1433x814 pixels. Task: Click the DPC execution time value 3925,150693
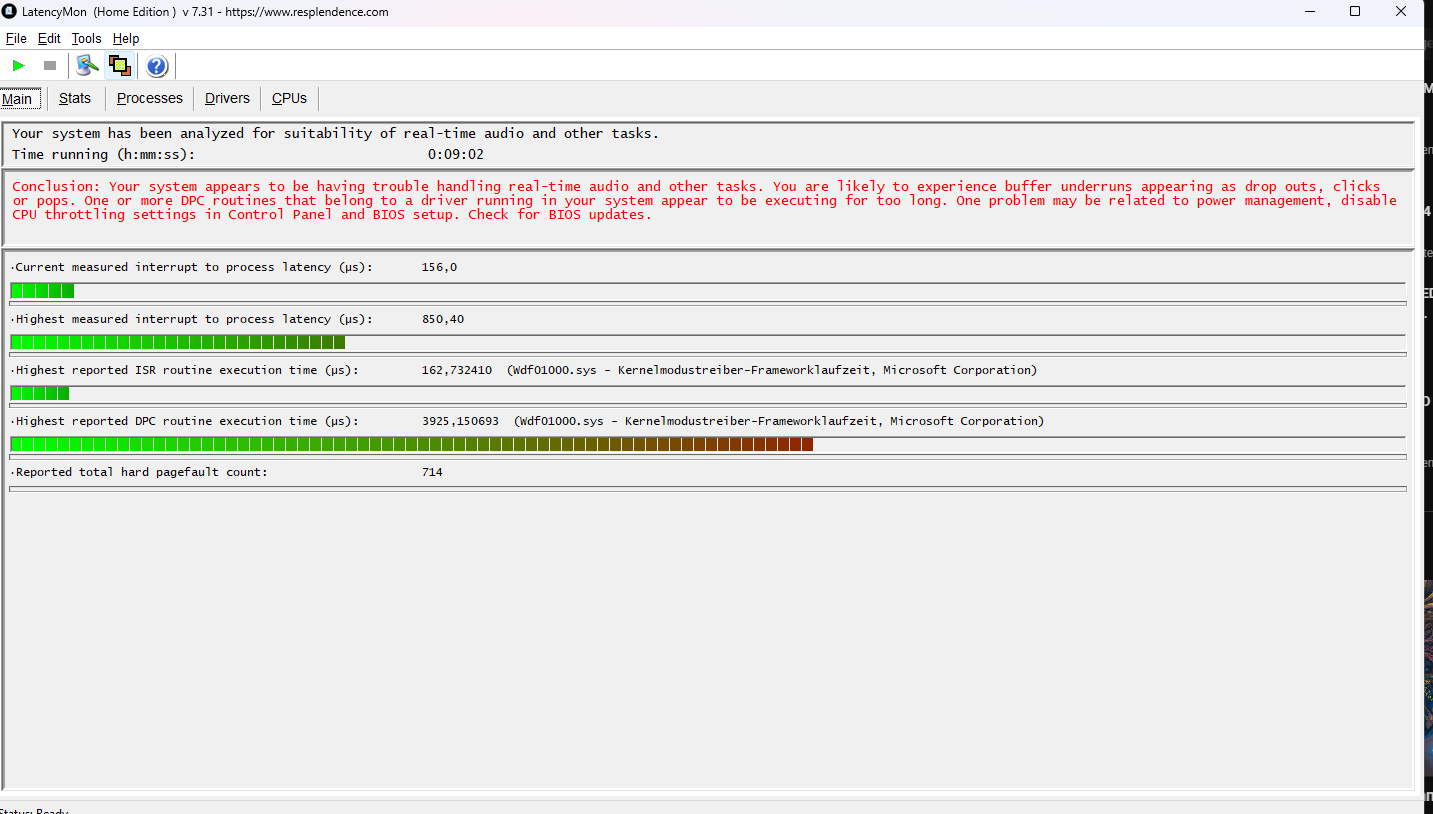(x=460, y=421)
